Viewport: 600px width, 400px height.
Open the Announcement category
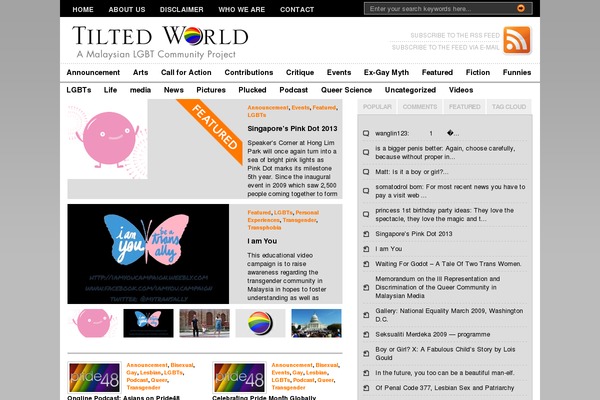pyautogui.click(x=93, y=72)
